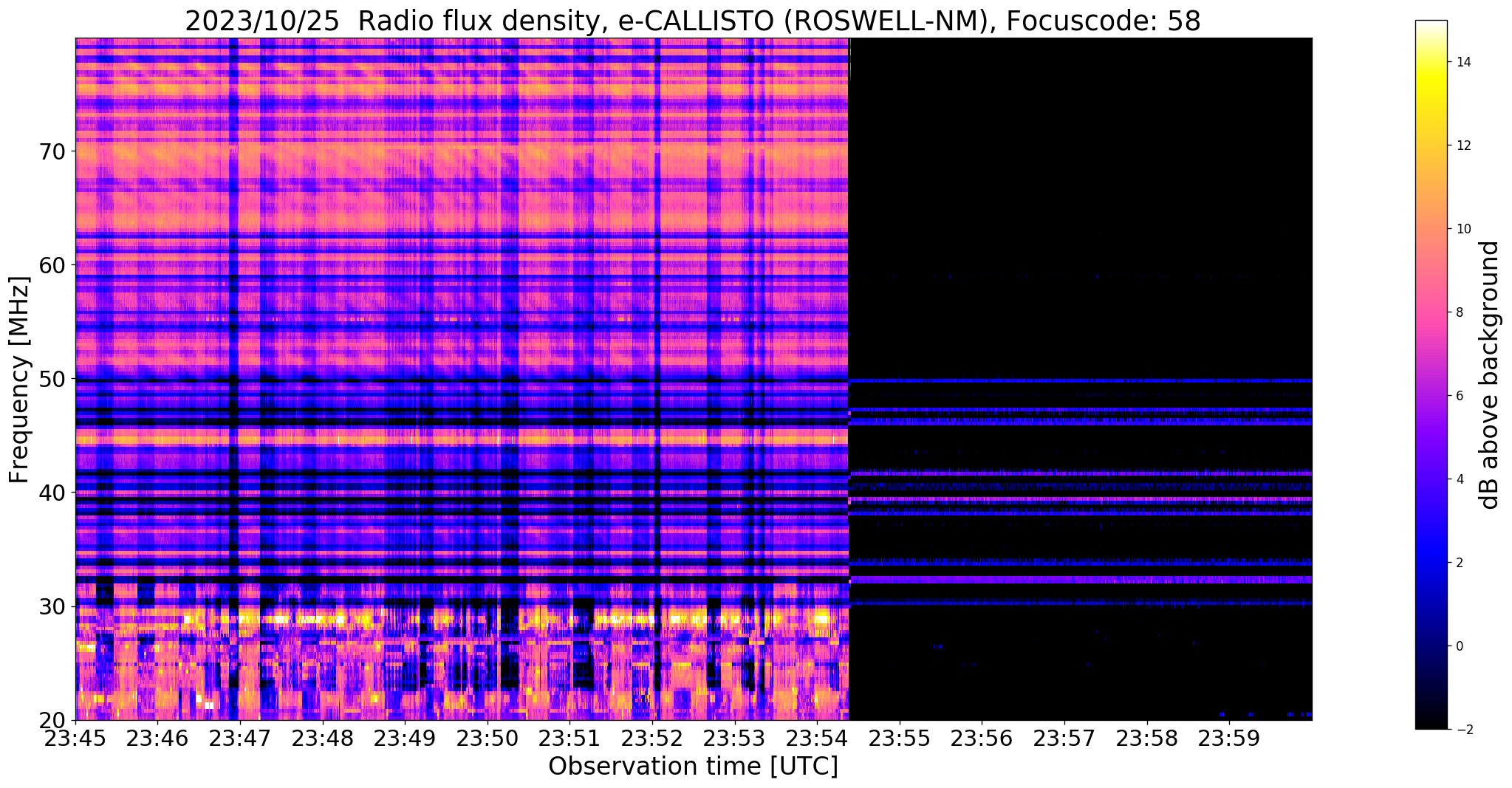Click the 23:59 time tick label
Viewport: 1512px width, 788px height.
tap(1229, 739)
